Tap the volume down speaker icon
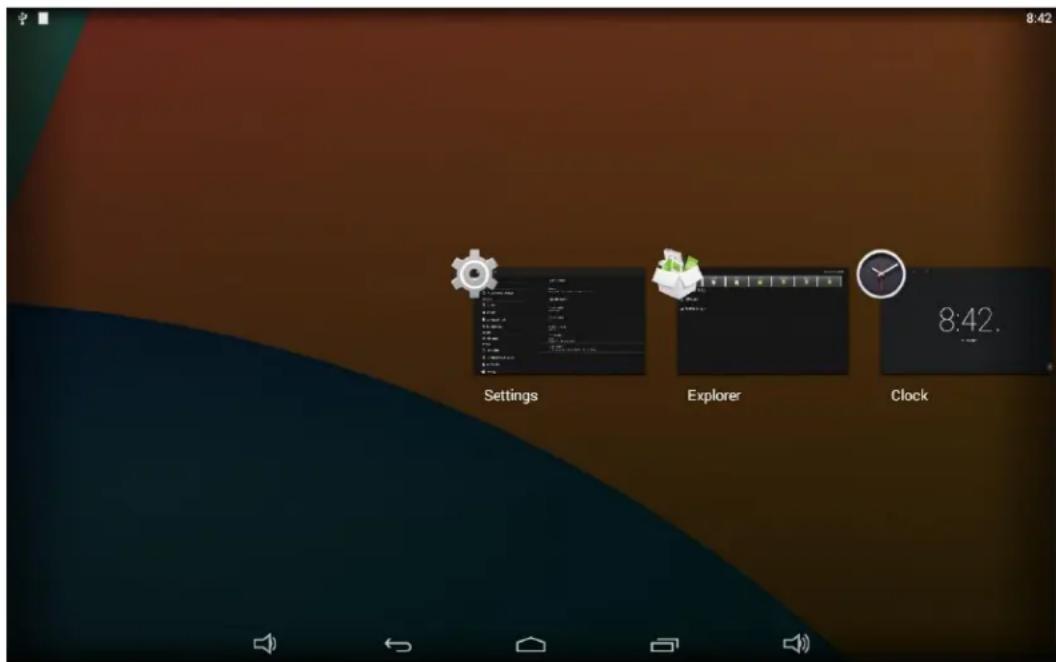Viewport: 1056px width, 662px height. click(265, 644)
